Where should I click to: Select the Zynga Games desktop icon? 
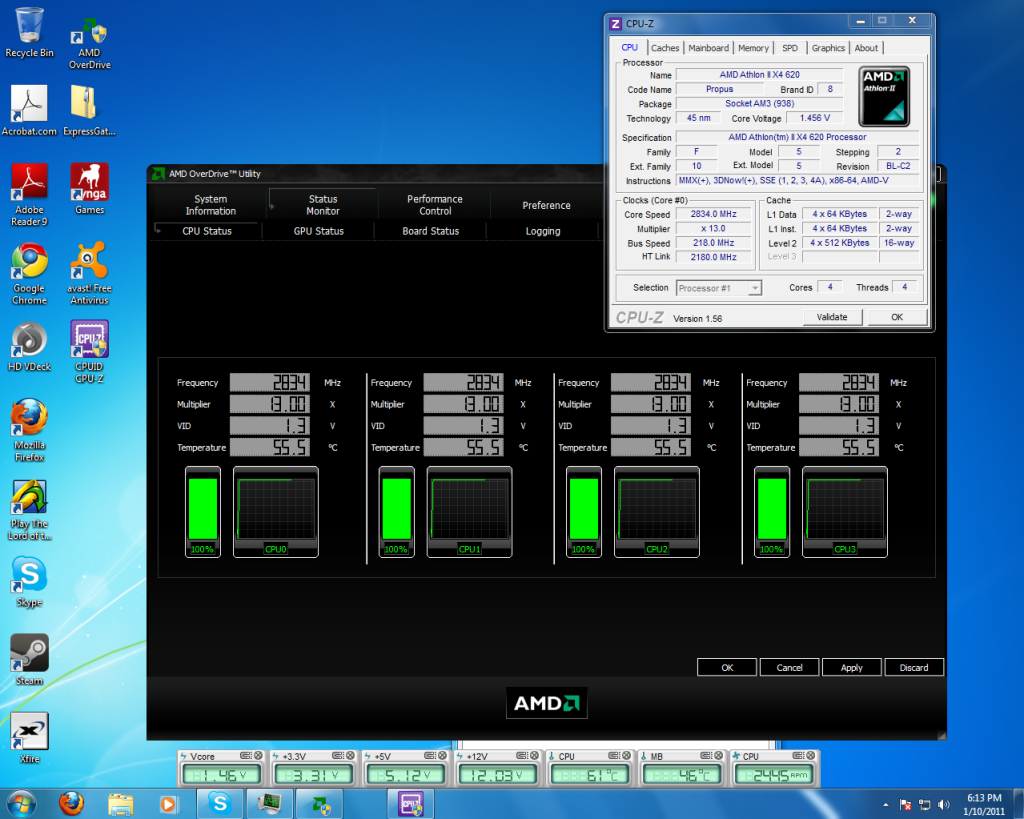coord(89,189)
